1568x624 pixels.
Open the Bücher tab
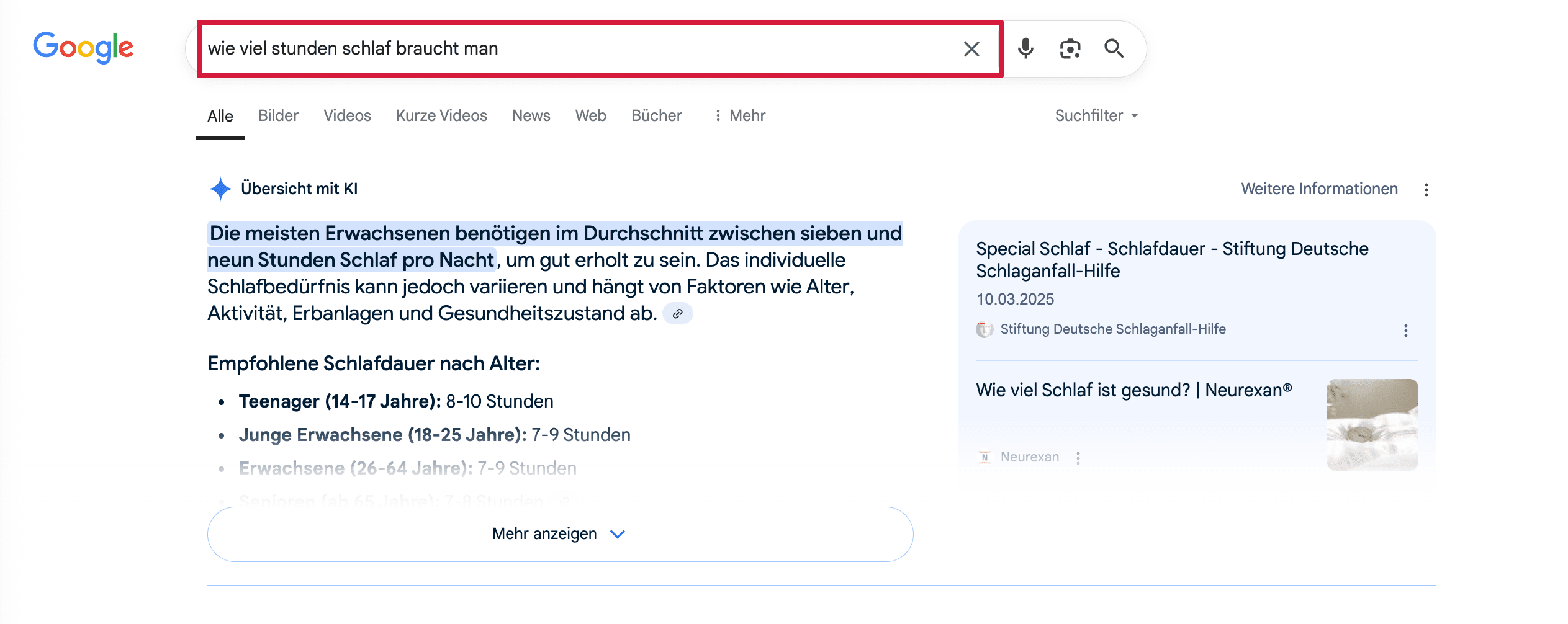click(x=656, y=115)
